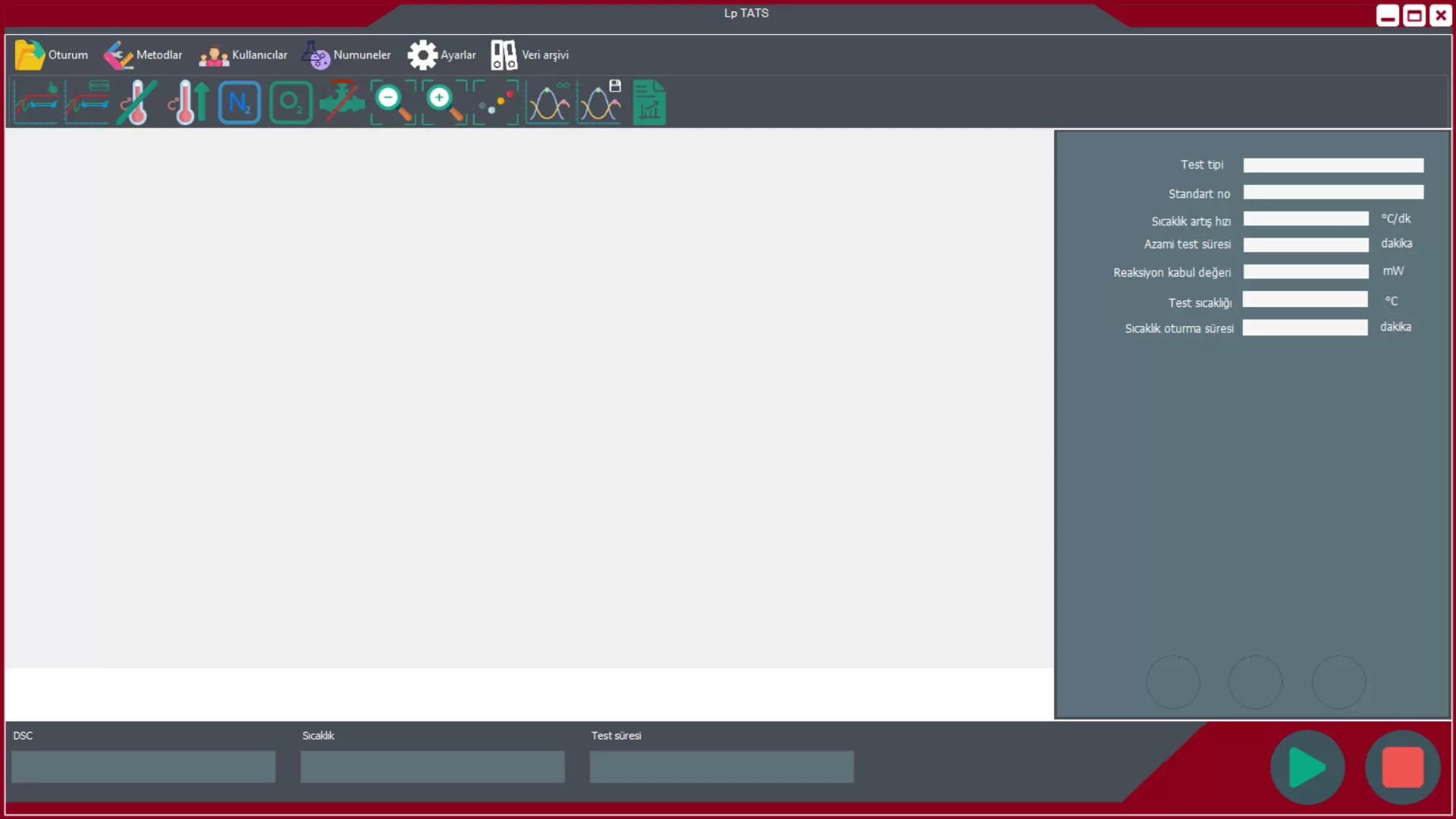This screenshot has height=819, width=1456.
Task: Open the Numuneler menu
Action: (347, 55)
